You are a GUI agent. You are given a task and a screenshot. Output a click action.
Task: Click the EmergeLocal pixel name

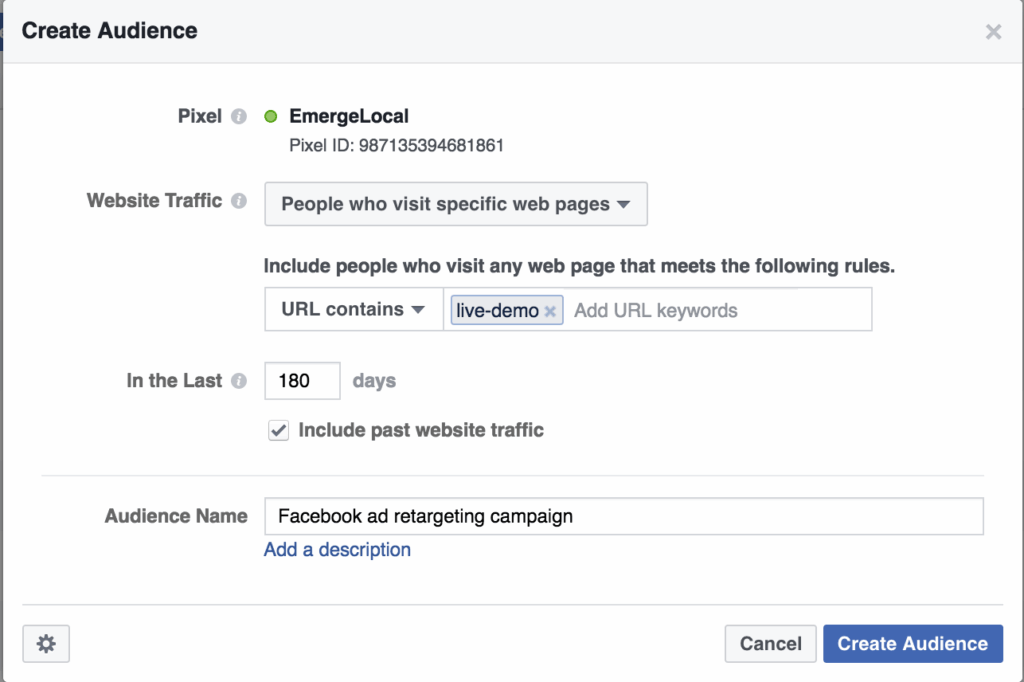tap(349, 117)
